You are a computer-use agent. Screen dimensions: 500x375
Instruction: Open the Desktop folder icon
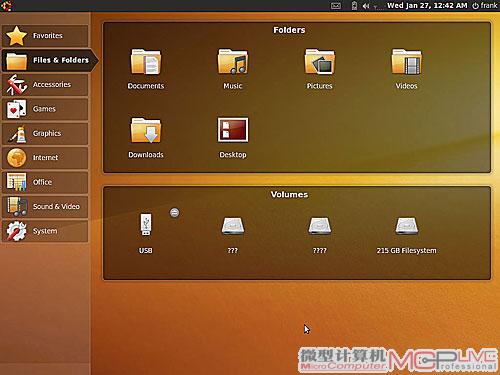pos(233,130)
